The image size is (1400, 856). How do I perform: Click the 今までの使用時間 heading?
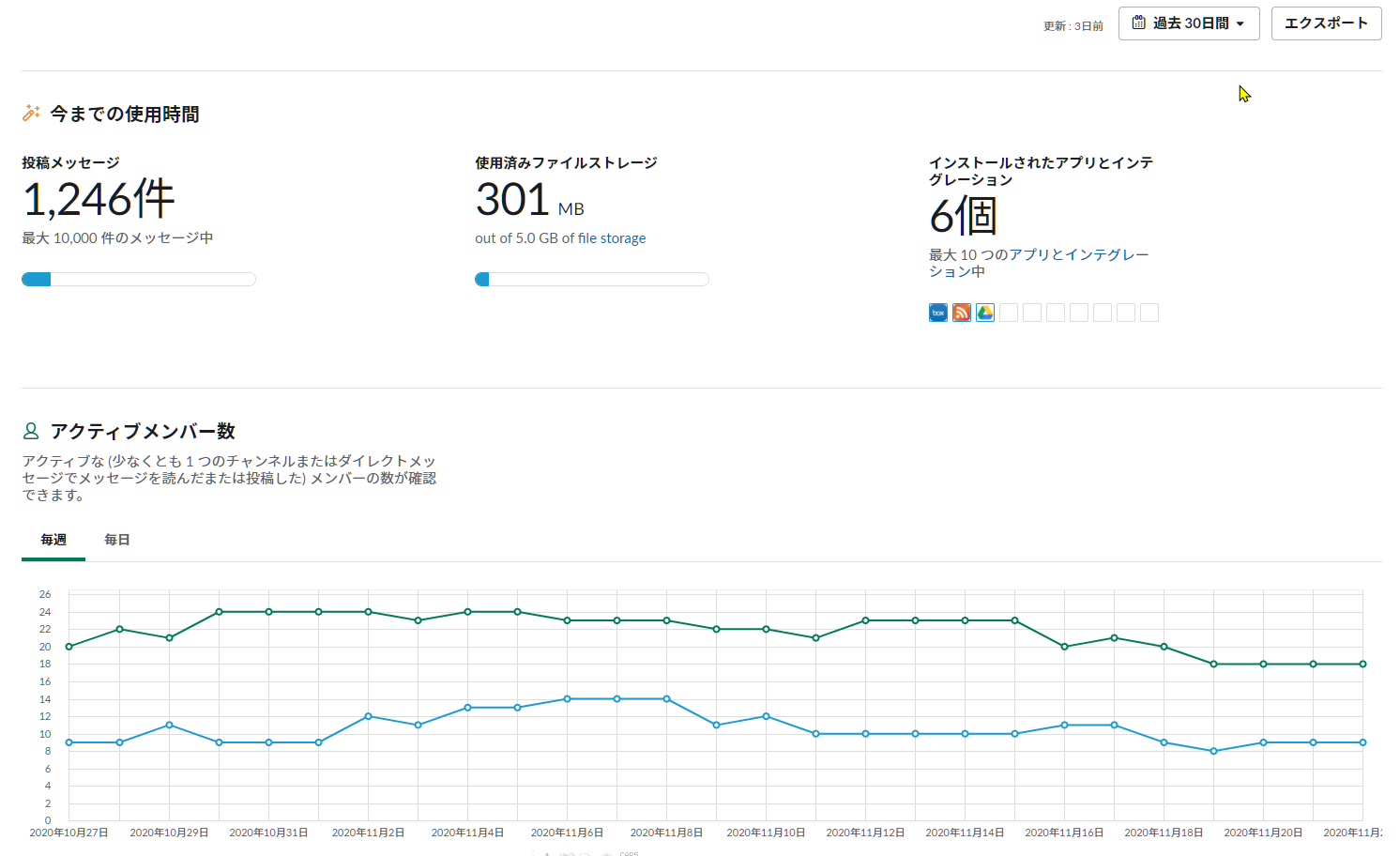click(x=125, y=114)
